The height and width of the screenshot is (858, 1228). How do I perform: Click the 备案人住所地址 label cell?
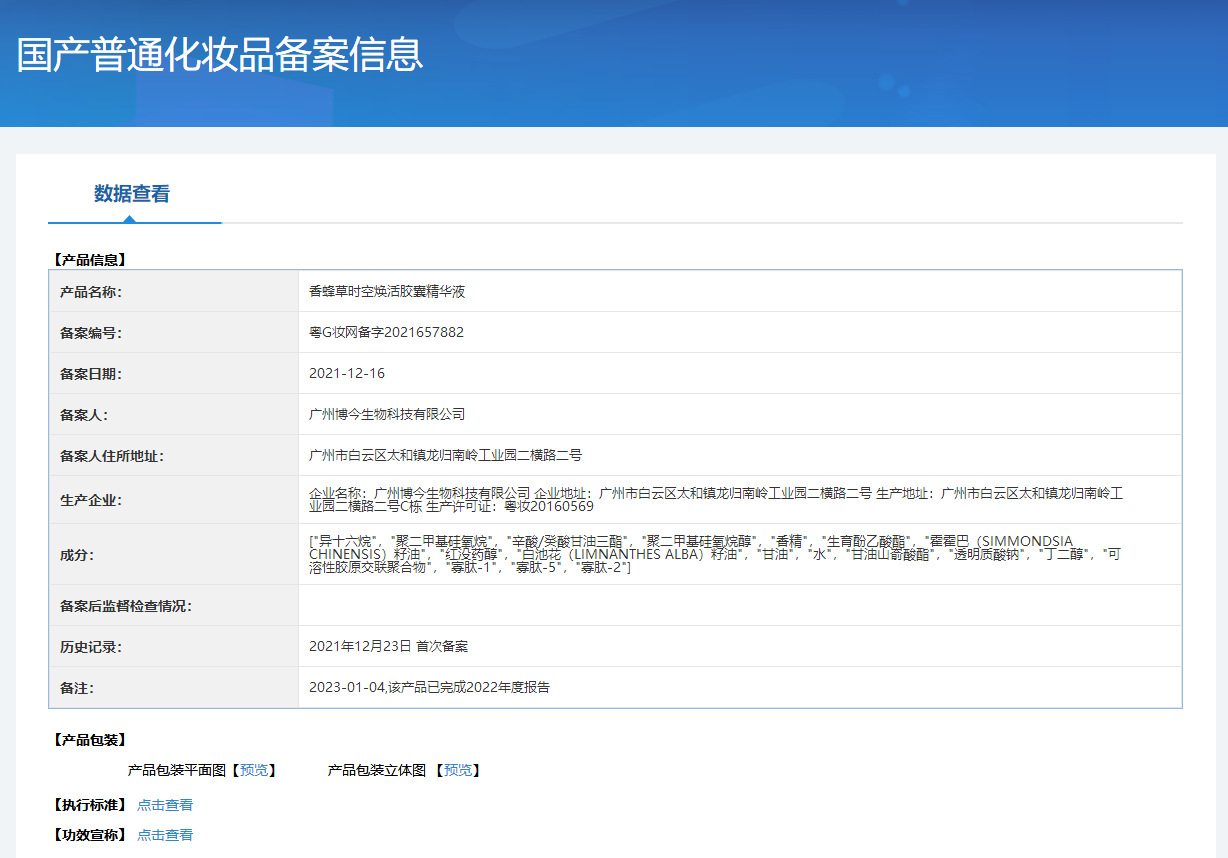(x=174, y=455)
